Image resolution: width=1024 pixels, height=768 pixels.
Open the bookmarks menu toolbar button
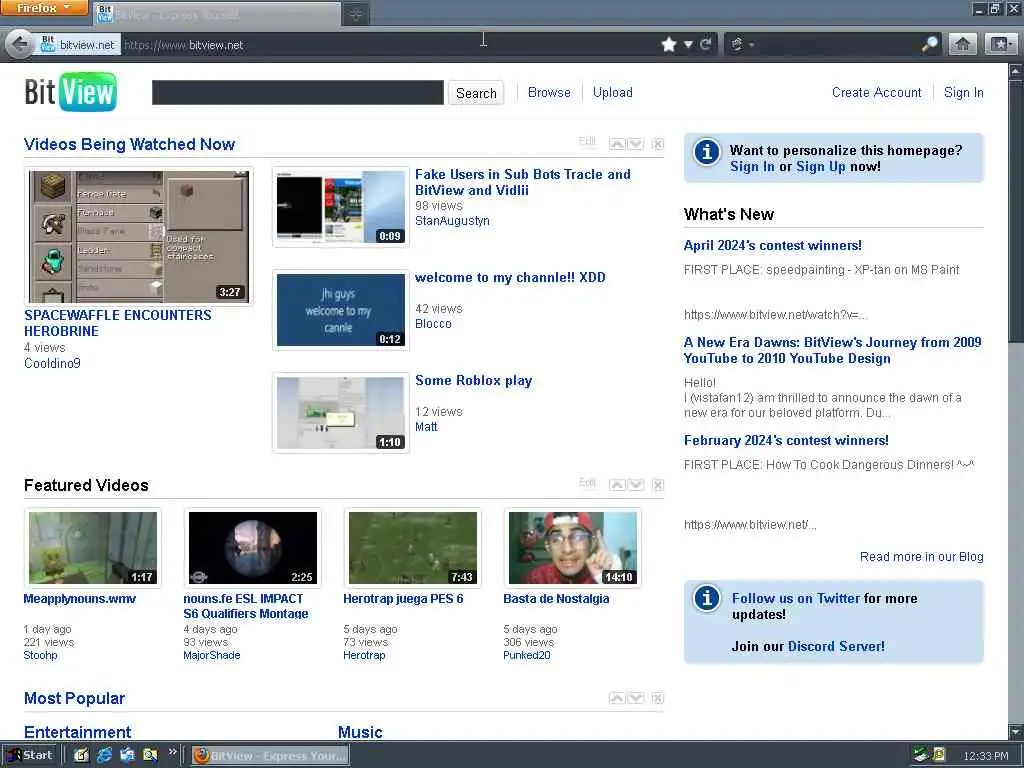(x=1000, y=44)
